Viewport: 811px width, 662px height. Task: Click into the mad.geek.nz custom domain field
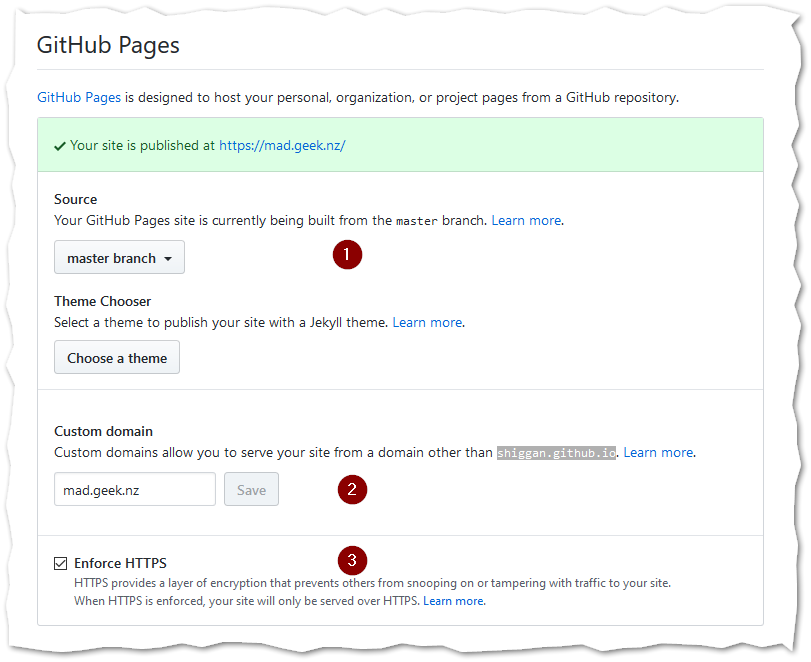pos(135,489)
